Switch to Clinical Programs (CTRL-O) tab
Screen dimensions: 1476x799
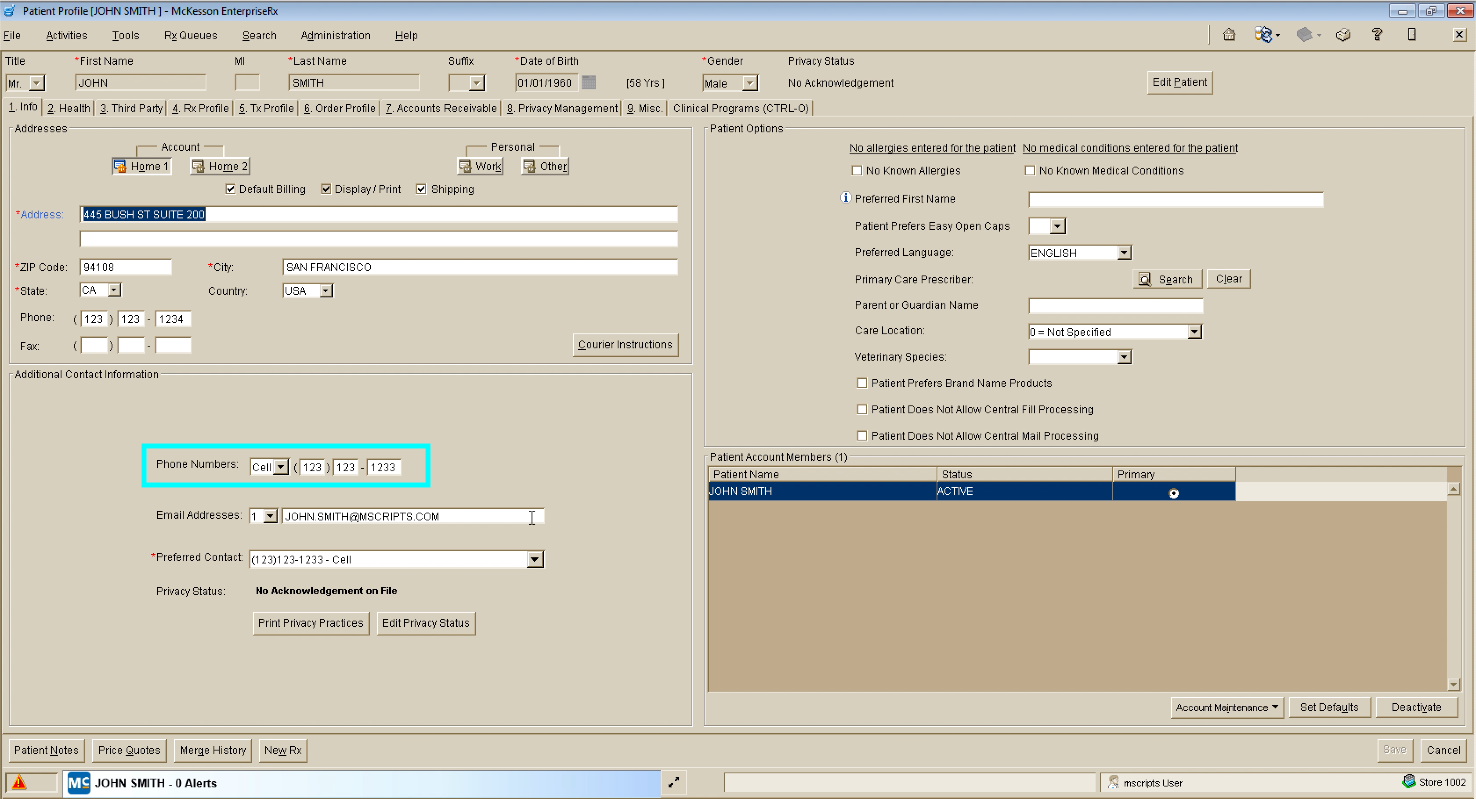tap(741, 108)
